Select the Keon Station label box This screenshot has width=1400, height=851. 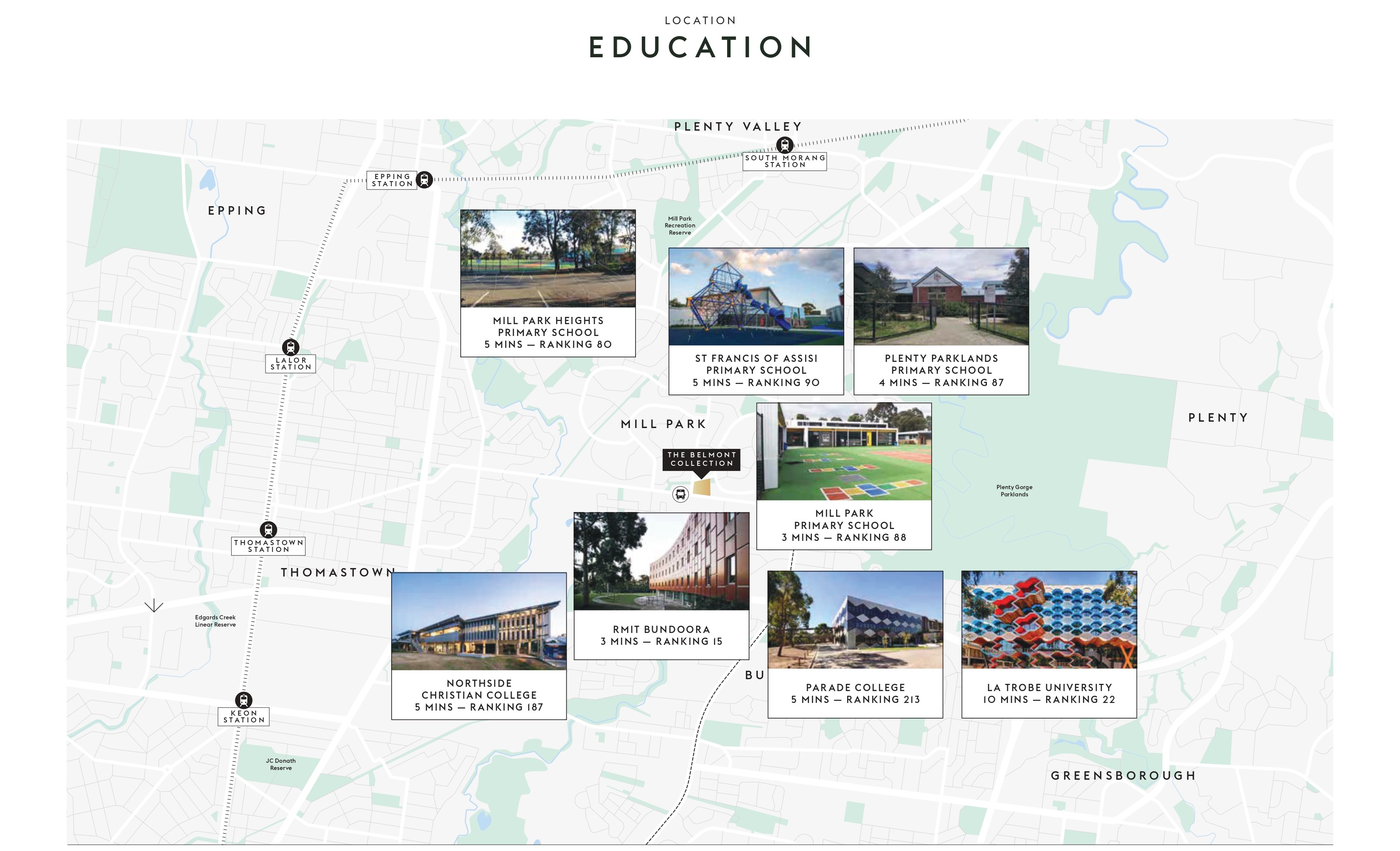[x=244, y=717]
